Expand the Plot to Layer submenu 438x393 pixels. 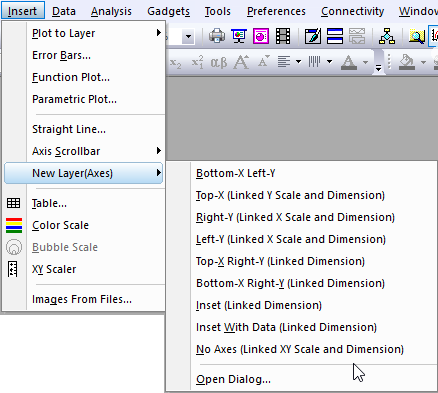pyautogui.click(x=84, y=33)
